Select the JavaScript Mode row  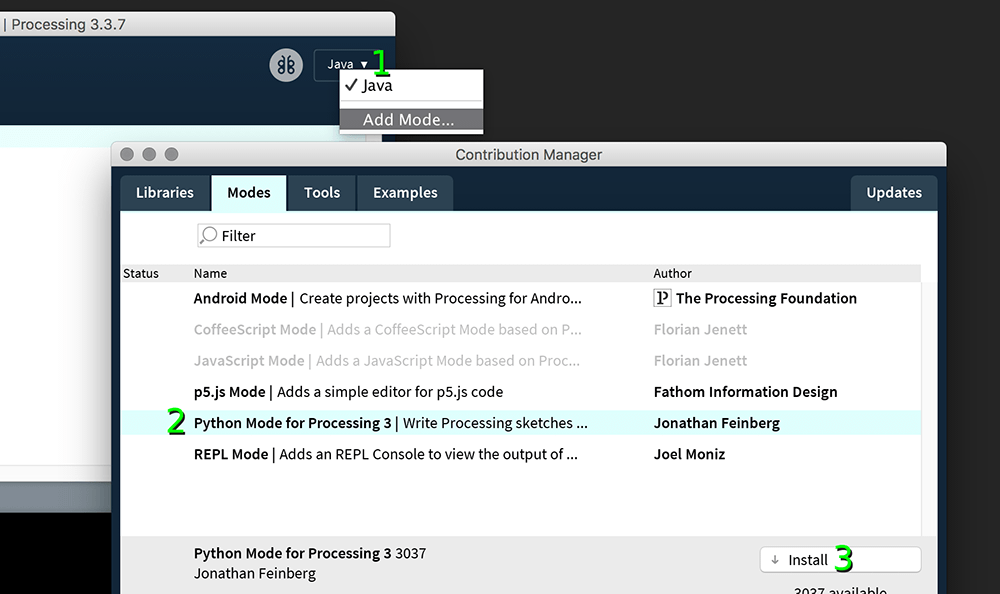(x=521, y=360)
